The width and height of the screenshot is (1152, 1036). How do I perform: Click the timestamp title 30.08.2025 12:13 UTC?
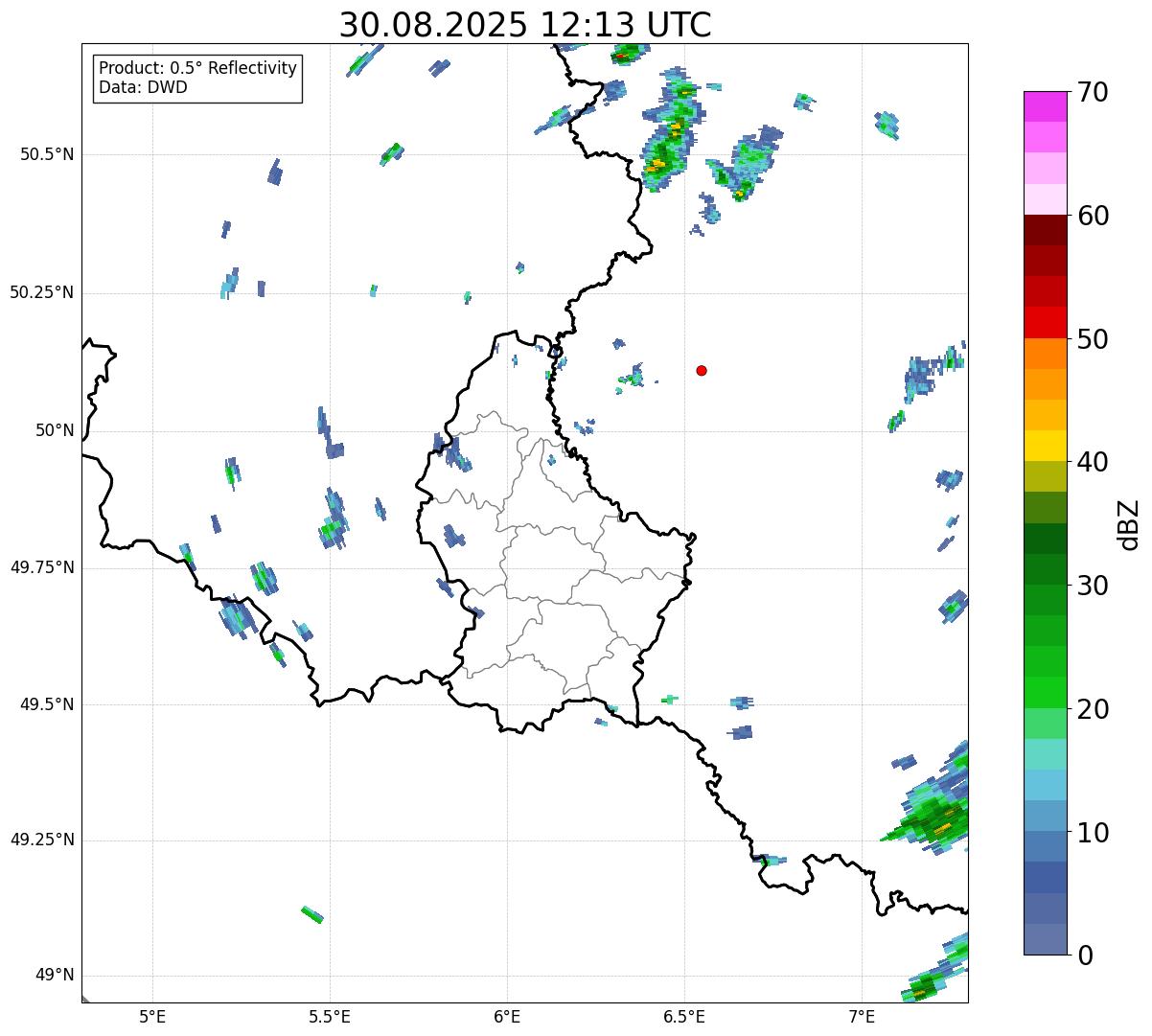pos(525,25)
